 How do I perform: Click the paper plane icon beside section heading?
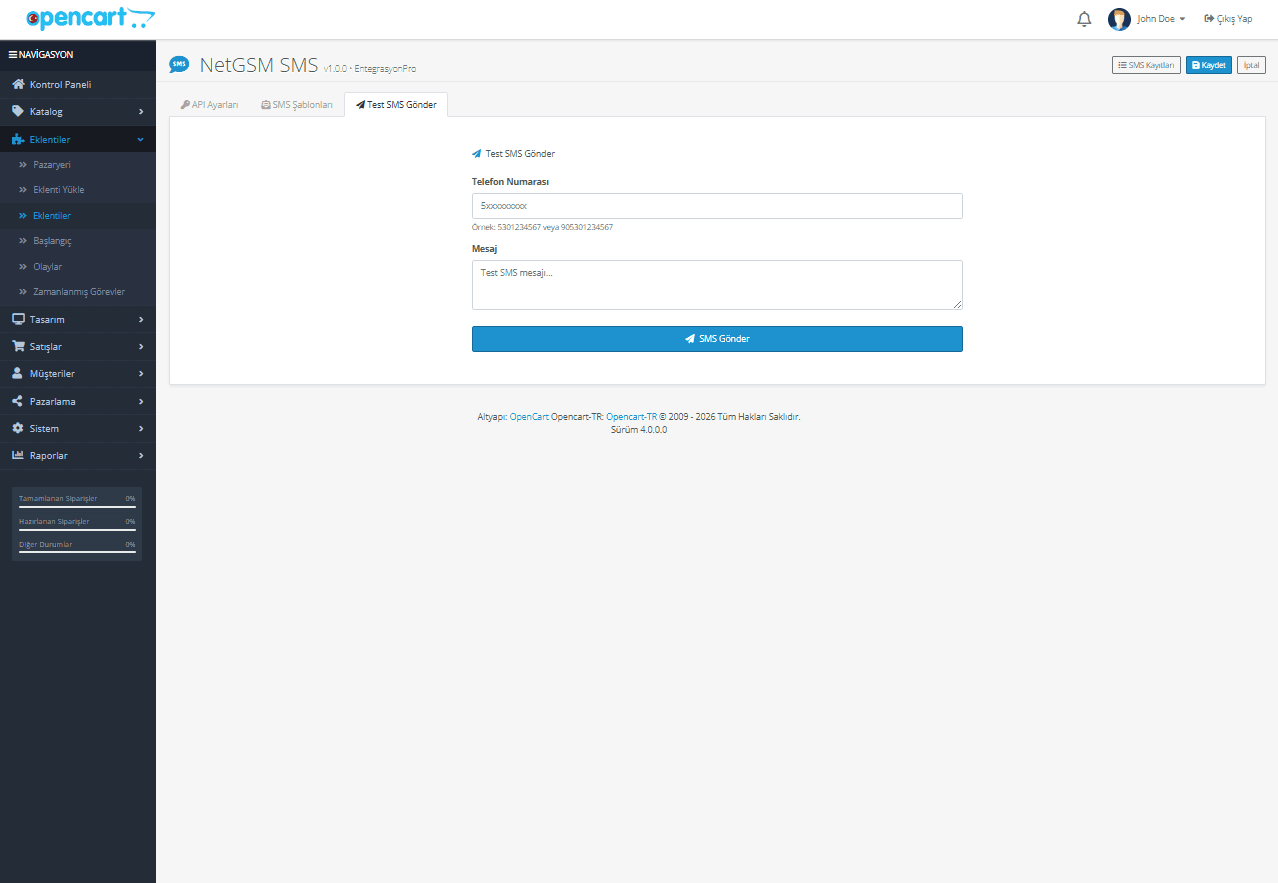[477, 154]
